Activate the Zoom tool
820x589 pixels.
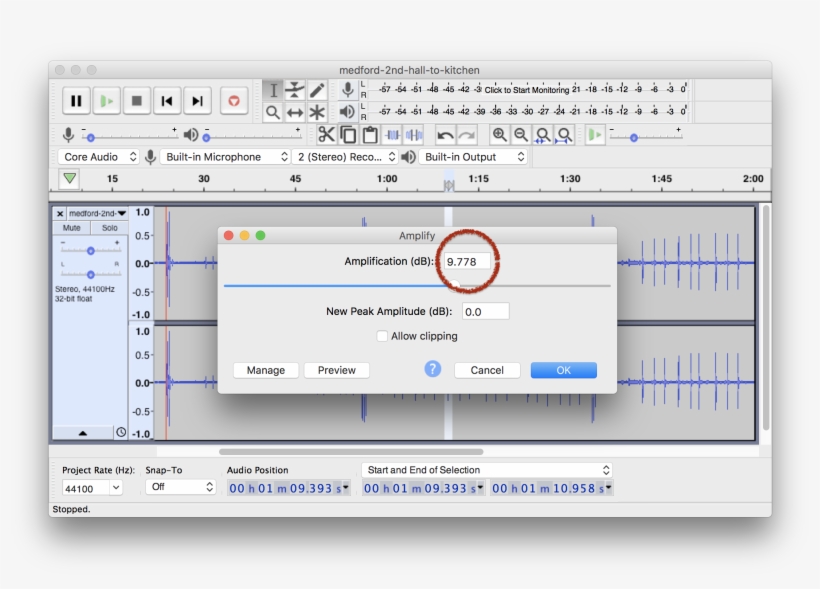tap(272, 111)
